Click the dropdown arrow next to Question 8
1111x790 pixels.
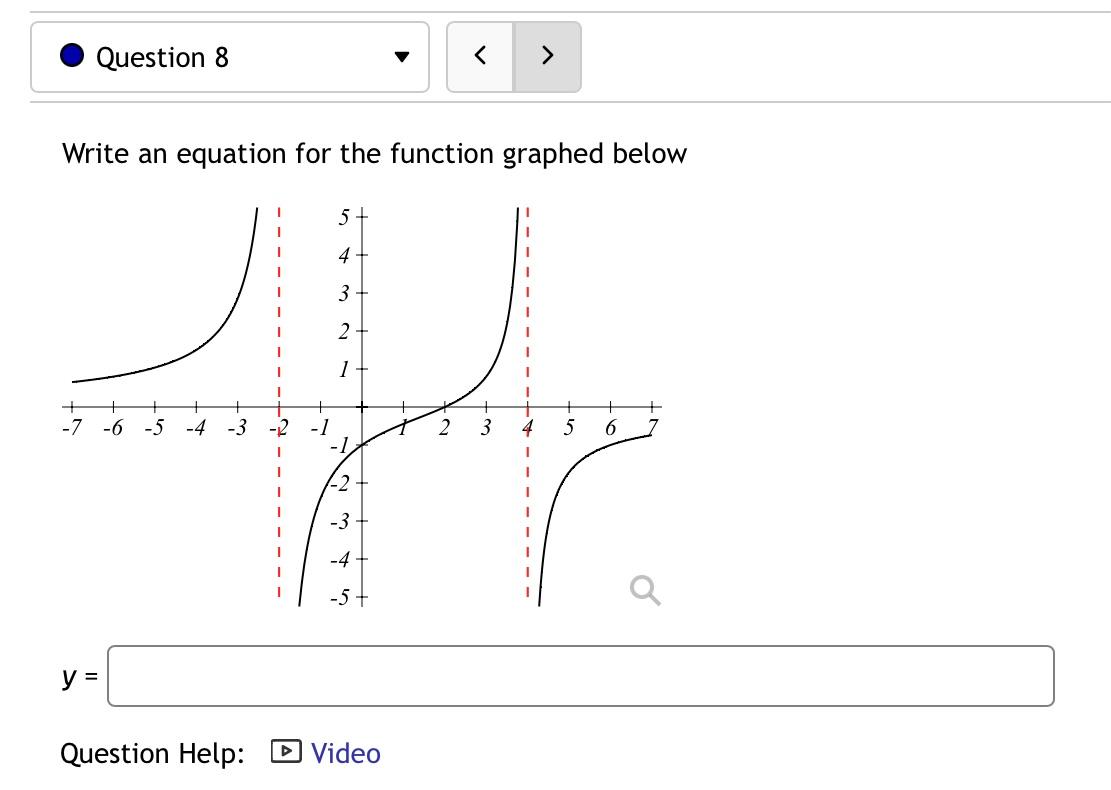pos(400,58)
